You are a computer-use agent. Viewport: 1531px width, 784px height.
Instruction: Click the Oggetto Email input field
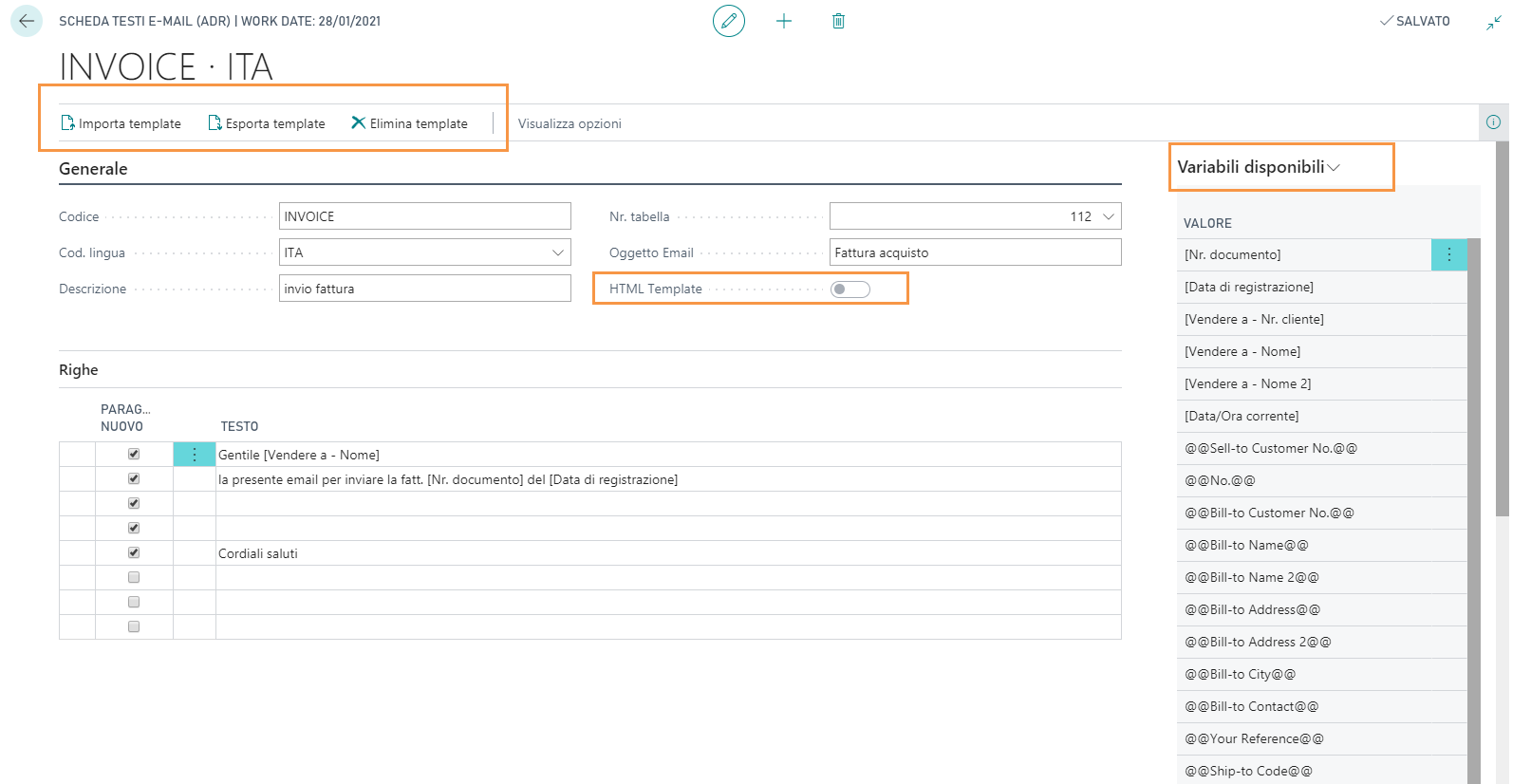click(x=975, y=252)
